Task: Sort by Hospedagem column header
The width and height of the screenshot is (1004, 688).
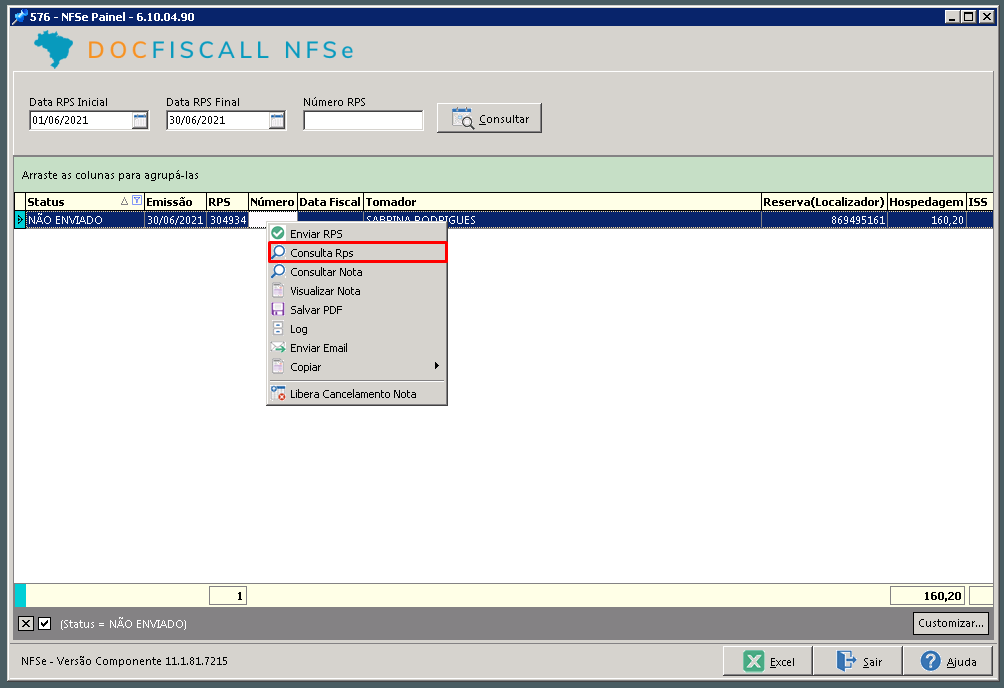Action: [x=927, y=202]
